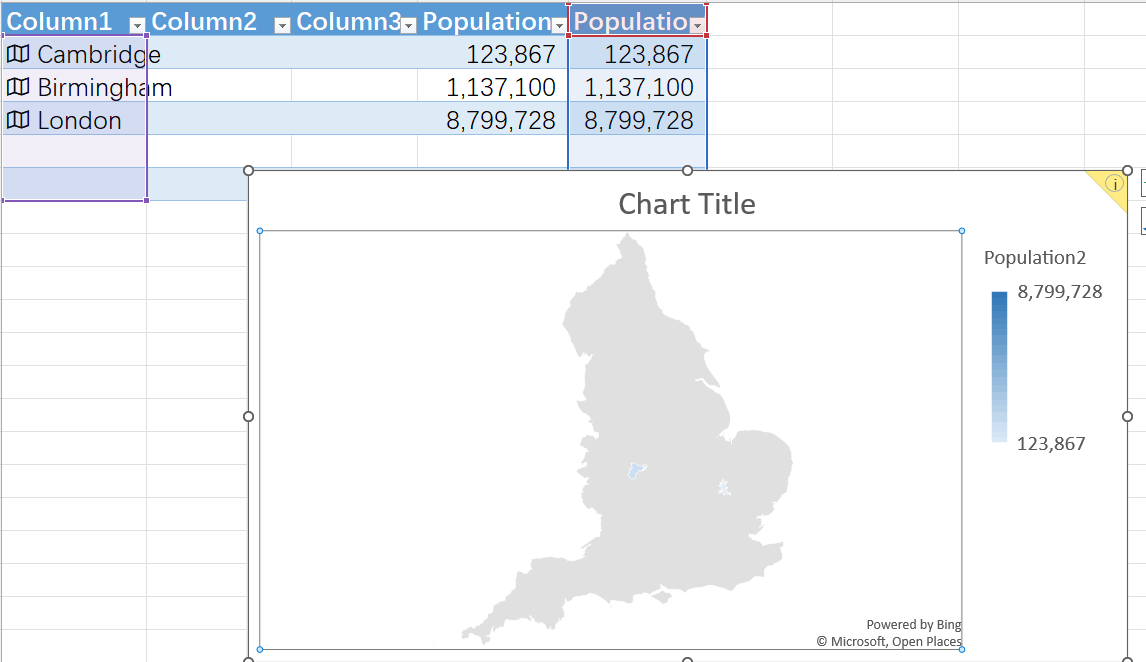Click the Population2 legend title
This screenshot has height=662, width=1146.
(1035, 258)
